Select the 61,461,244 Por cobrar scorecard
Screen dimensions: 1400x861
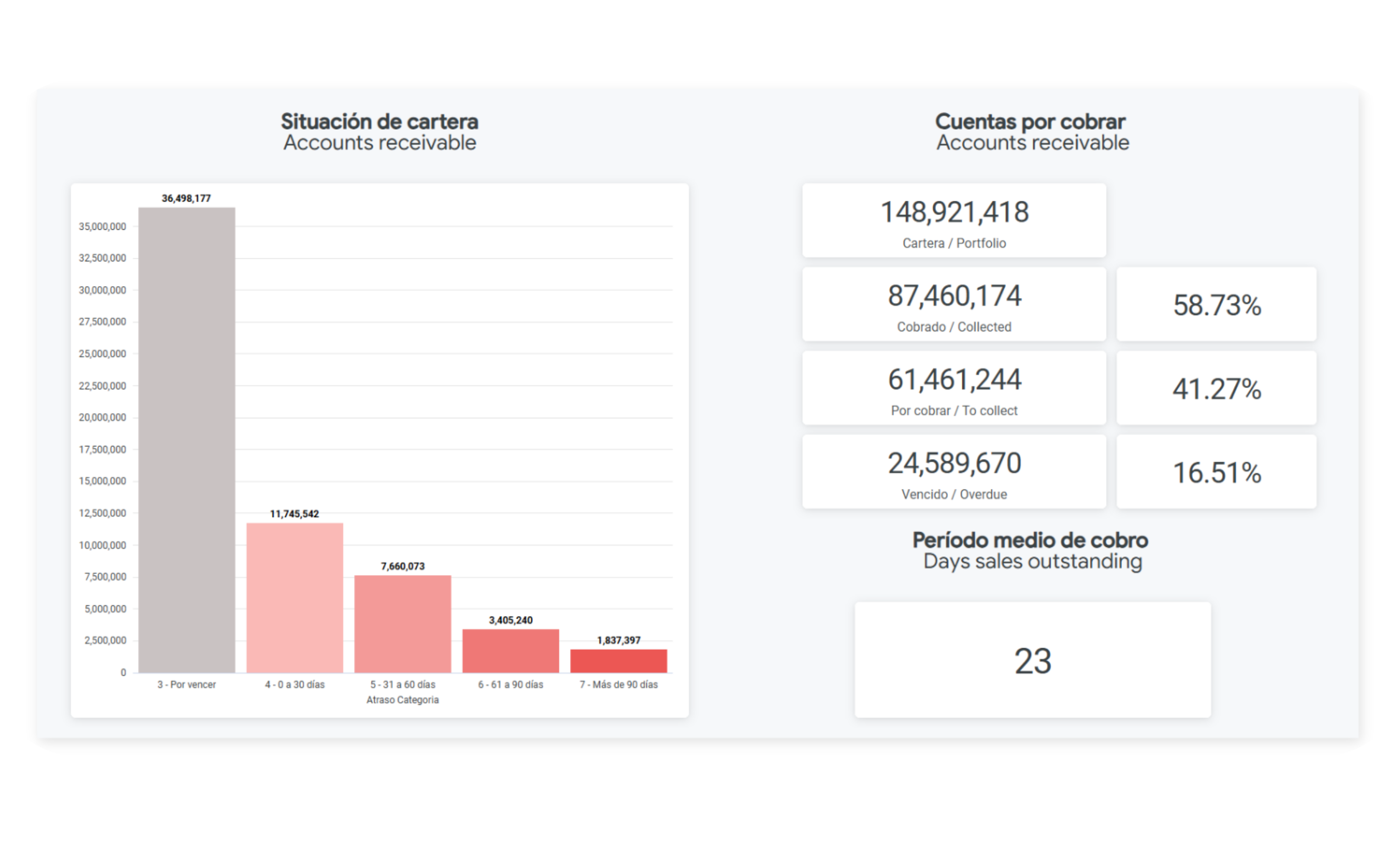point(954,388)
